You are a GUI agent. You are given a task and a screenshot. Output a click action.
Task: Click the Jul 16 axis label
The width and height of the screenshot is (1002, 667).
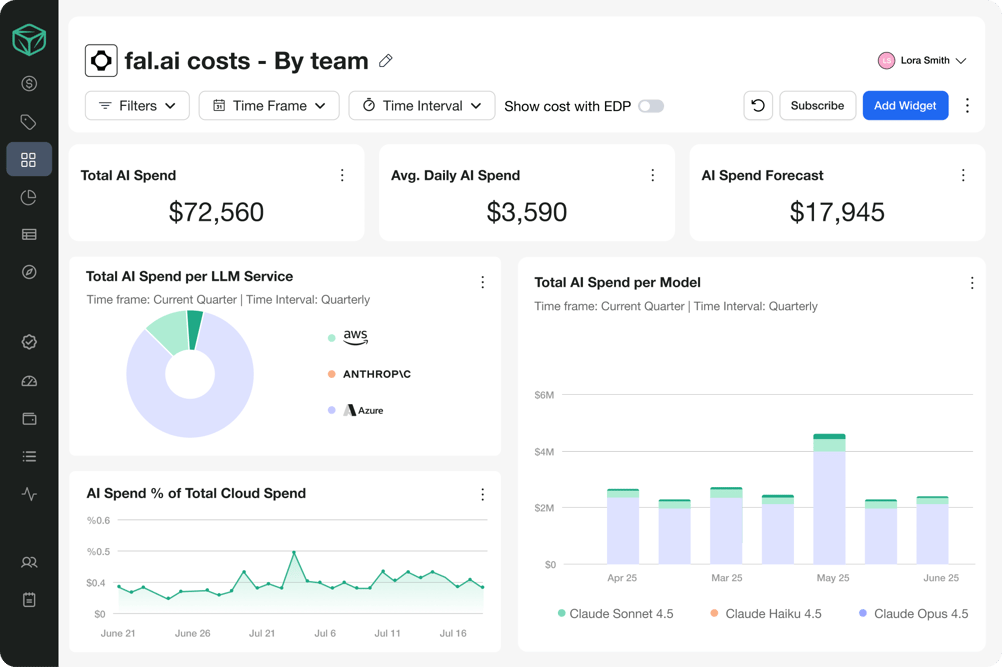point(453,633)
